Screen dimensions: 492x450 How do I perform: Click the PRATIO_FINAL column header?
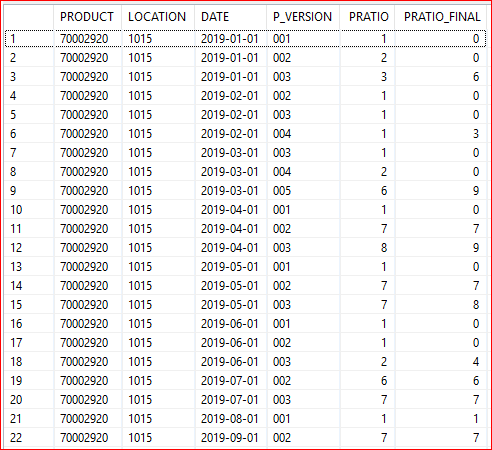click(441, 17)
